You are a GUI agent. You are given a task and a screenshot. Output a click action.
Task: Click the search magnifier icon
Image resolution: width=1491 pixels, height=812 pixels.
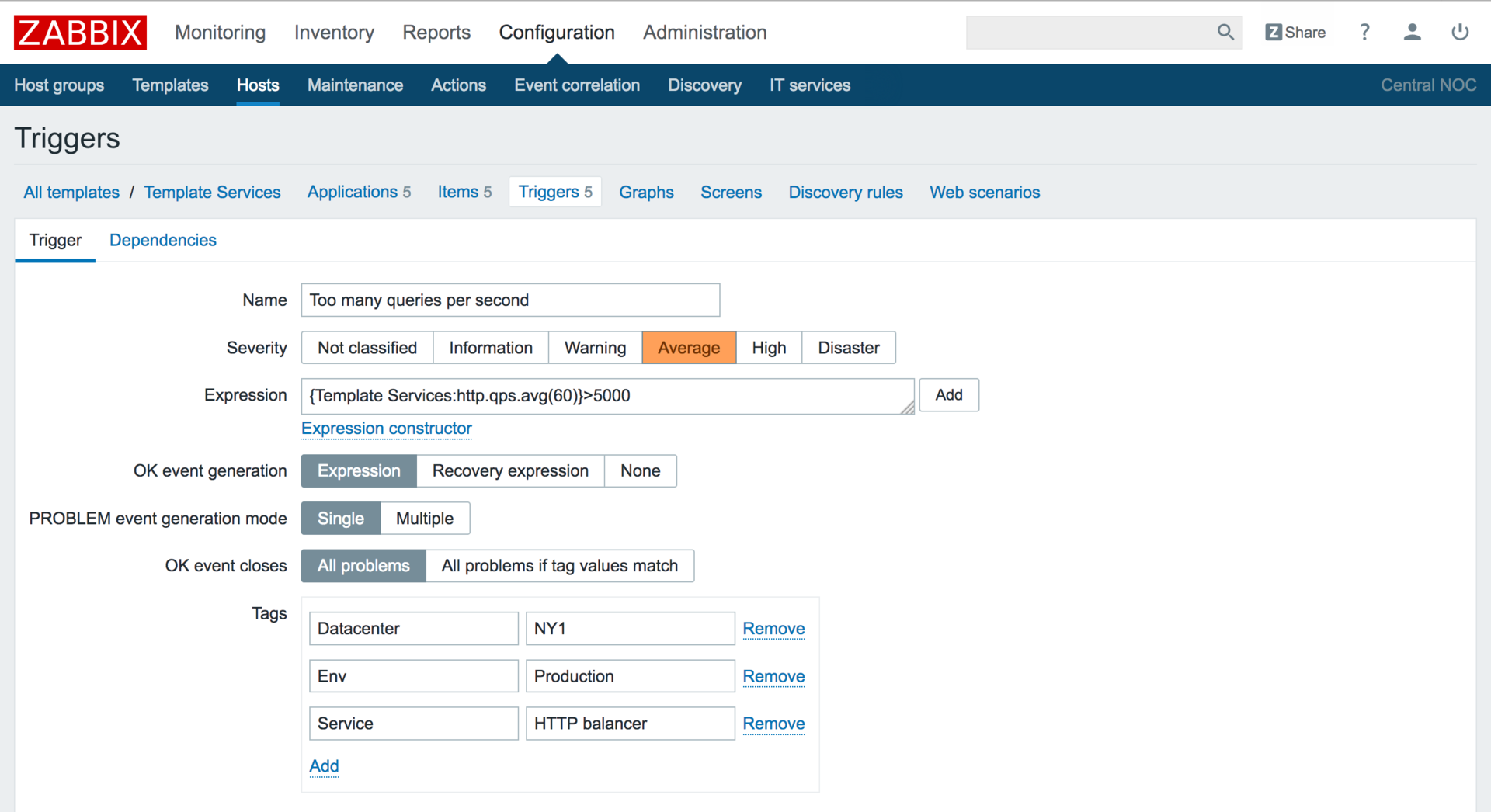pos(1225,33)
